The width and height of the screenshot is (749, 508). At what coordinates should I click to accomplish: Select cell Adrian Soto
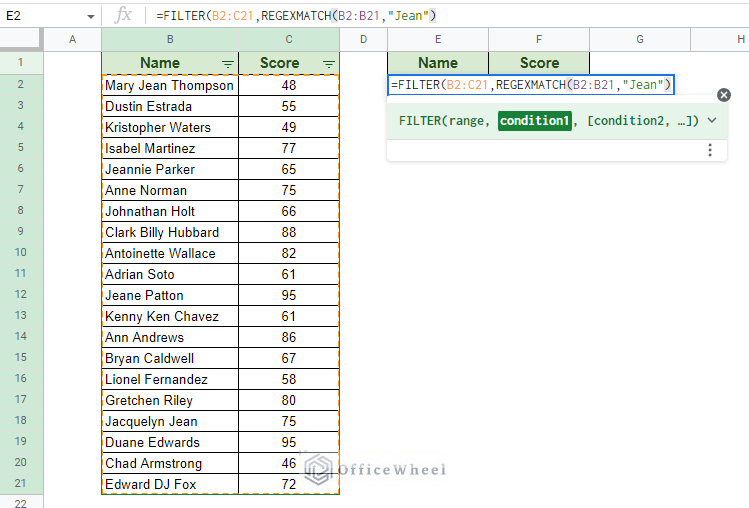tap(170, 274)
